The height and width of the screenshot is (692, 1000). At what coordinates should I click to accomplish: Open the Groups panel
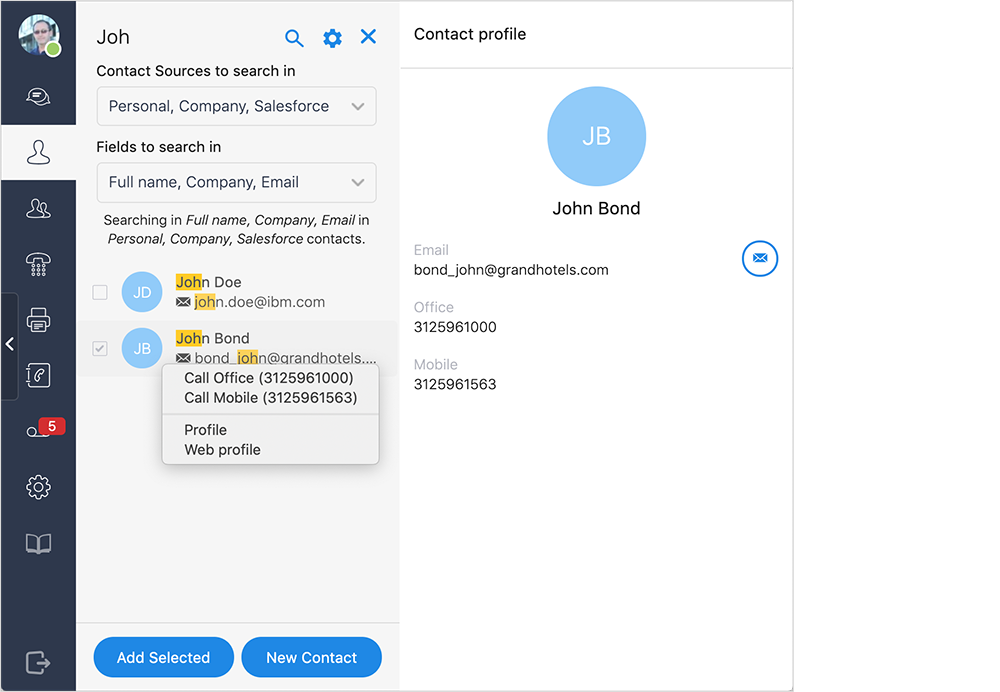click(x=38, y=208)
